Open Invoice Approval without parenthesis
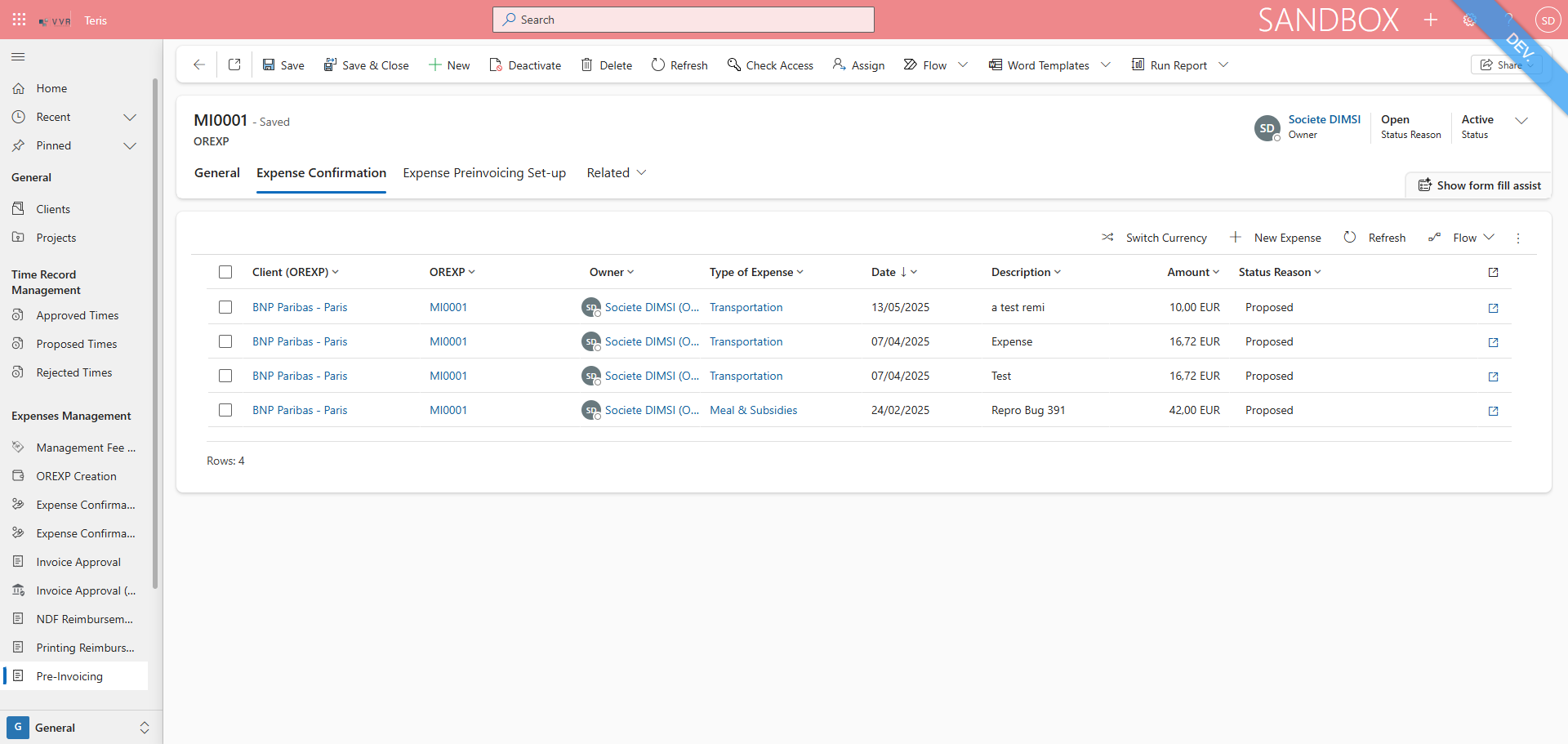The image size is (1568, 744). (x=74, y=562)
